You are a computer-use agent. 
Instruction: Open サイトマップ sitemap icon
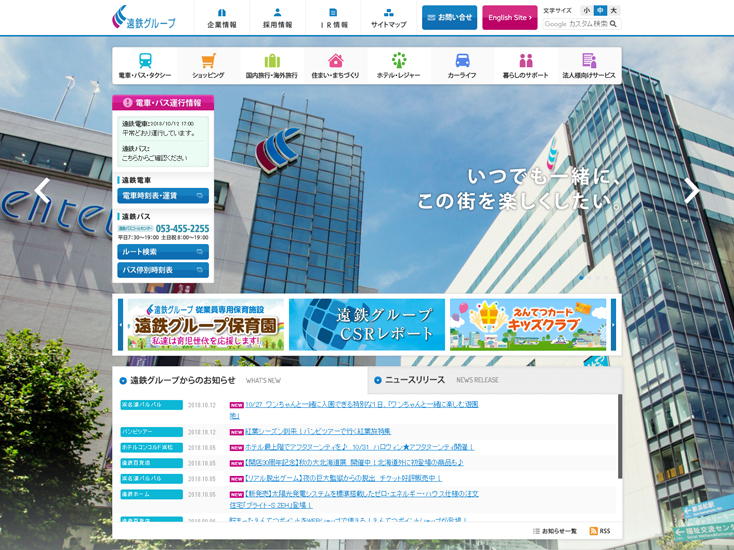click(x=389, y=13)
